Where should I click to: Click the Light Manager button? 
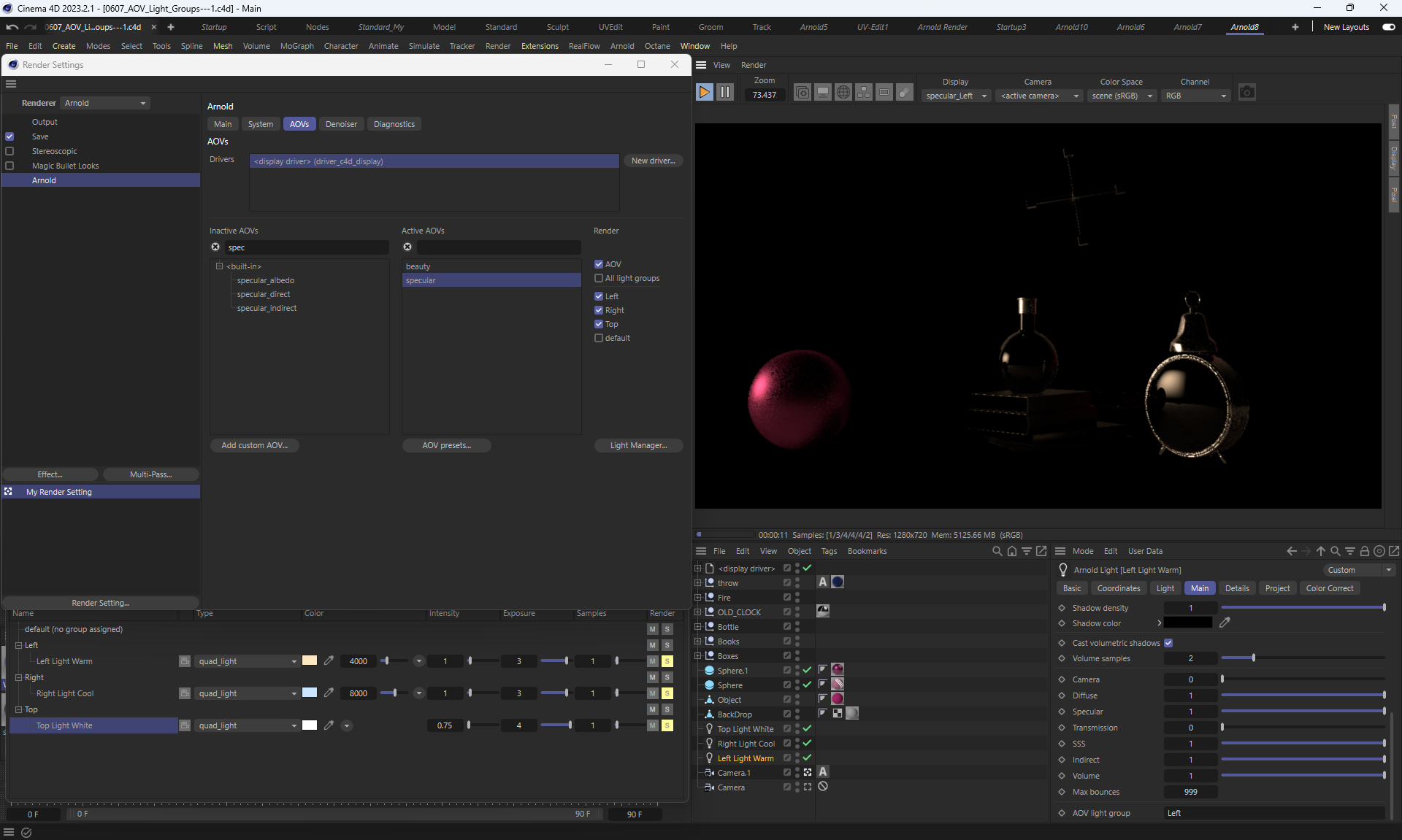pos(638,445)
